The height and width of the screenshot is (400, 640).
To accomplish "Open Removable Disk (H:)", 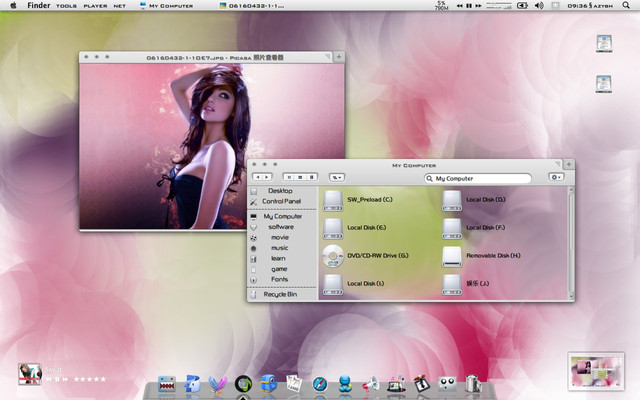I will (452, 256).
